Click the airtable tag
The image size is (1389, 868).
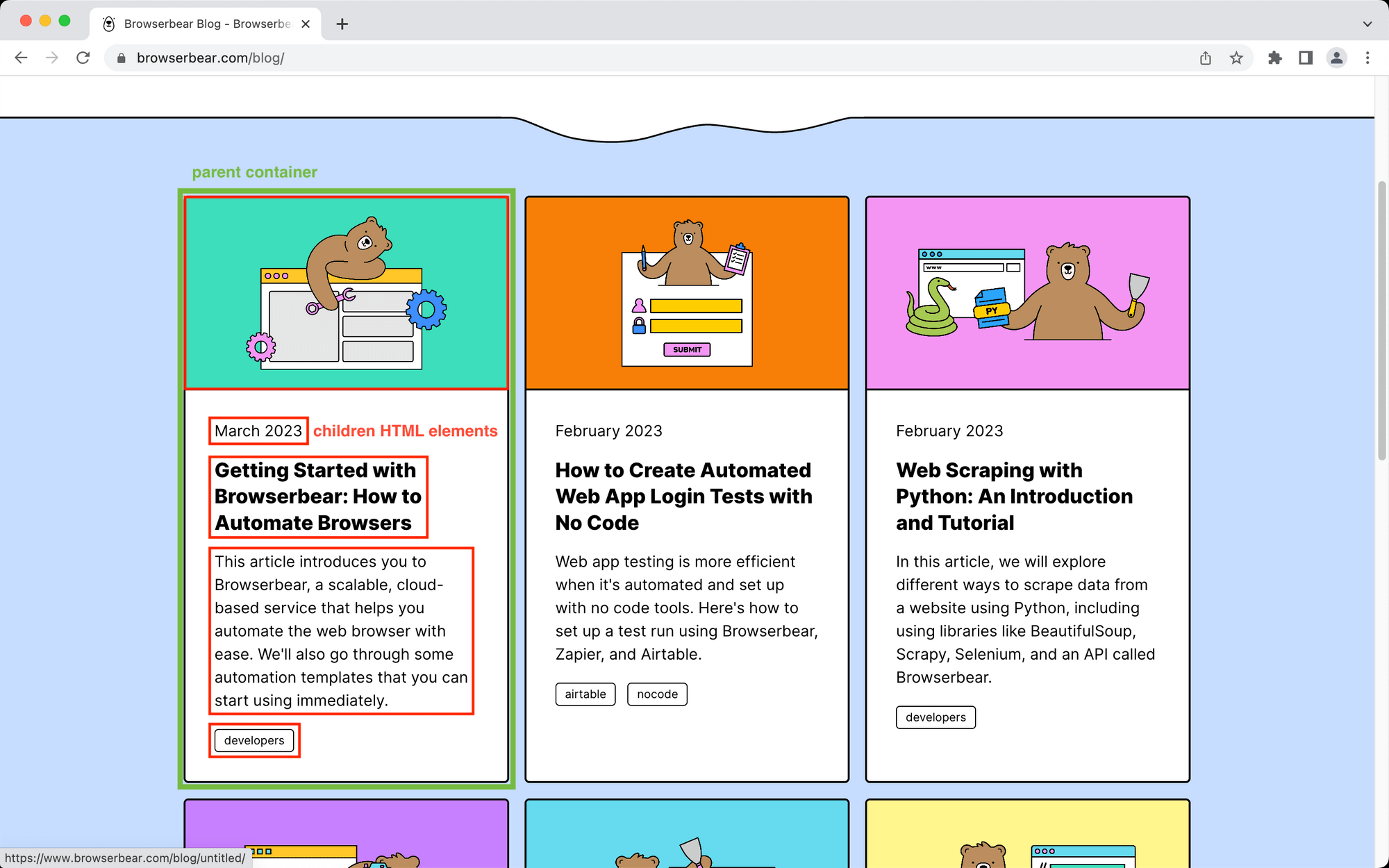tap(585, 694)
